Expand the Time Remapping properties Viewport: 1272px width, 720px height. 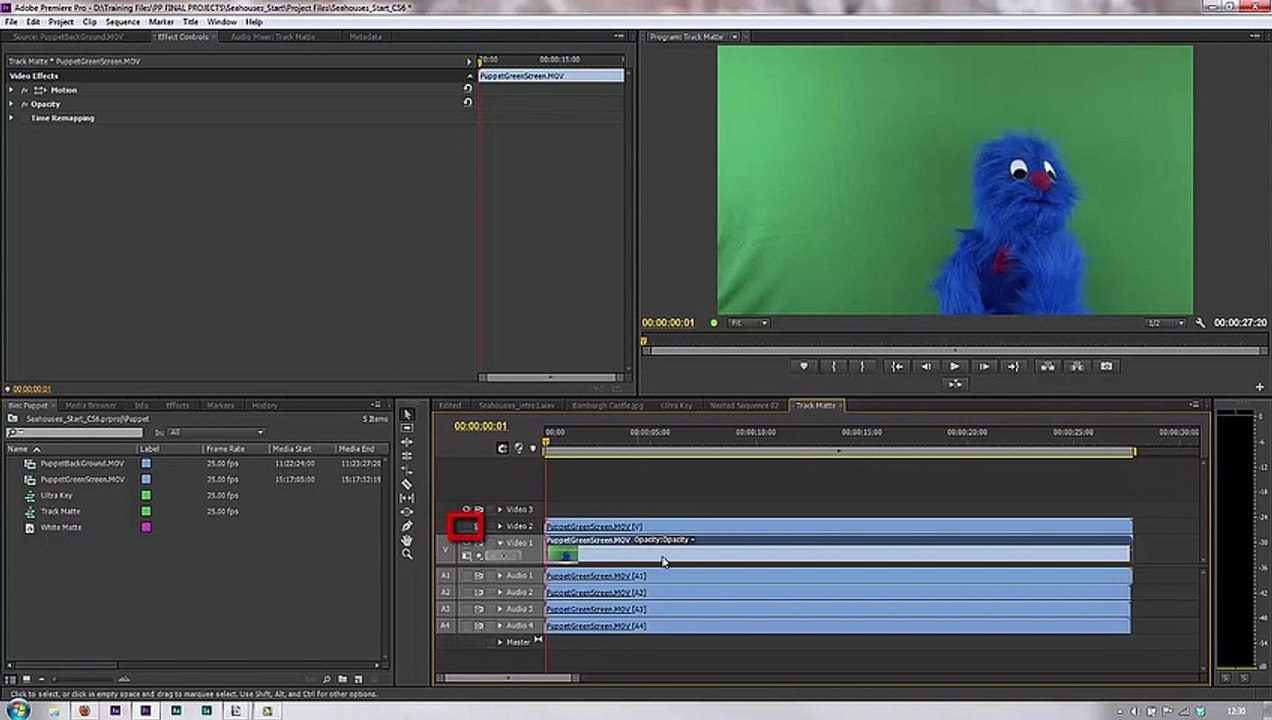12,118
